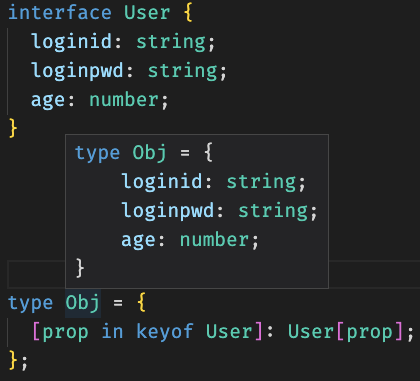Click the closing brace of the User interface

(13, 128)
